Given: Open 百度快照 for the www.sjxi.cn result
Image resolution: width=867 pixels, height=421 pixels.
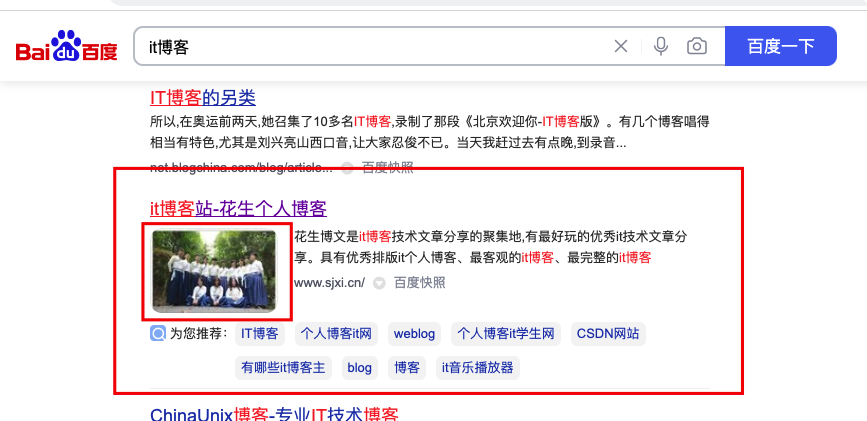Looking at the screenshot, I should (x=419, y=283).
